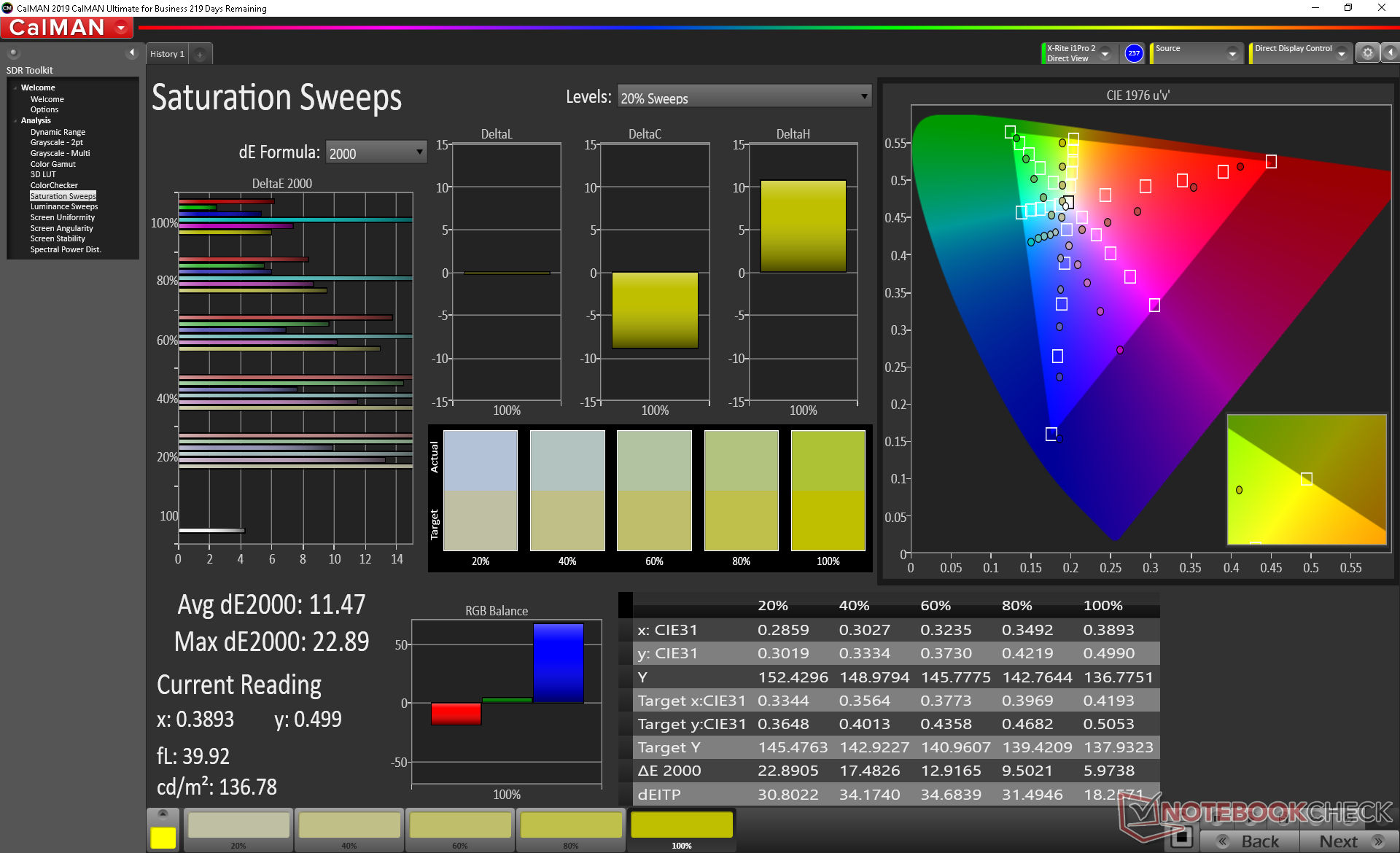The height and width of the screenshot is (853, 1400).
Task: Click the round pin button above sidebar
Action: (x=13, y=52)
